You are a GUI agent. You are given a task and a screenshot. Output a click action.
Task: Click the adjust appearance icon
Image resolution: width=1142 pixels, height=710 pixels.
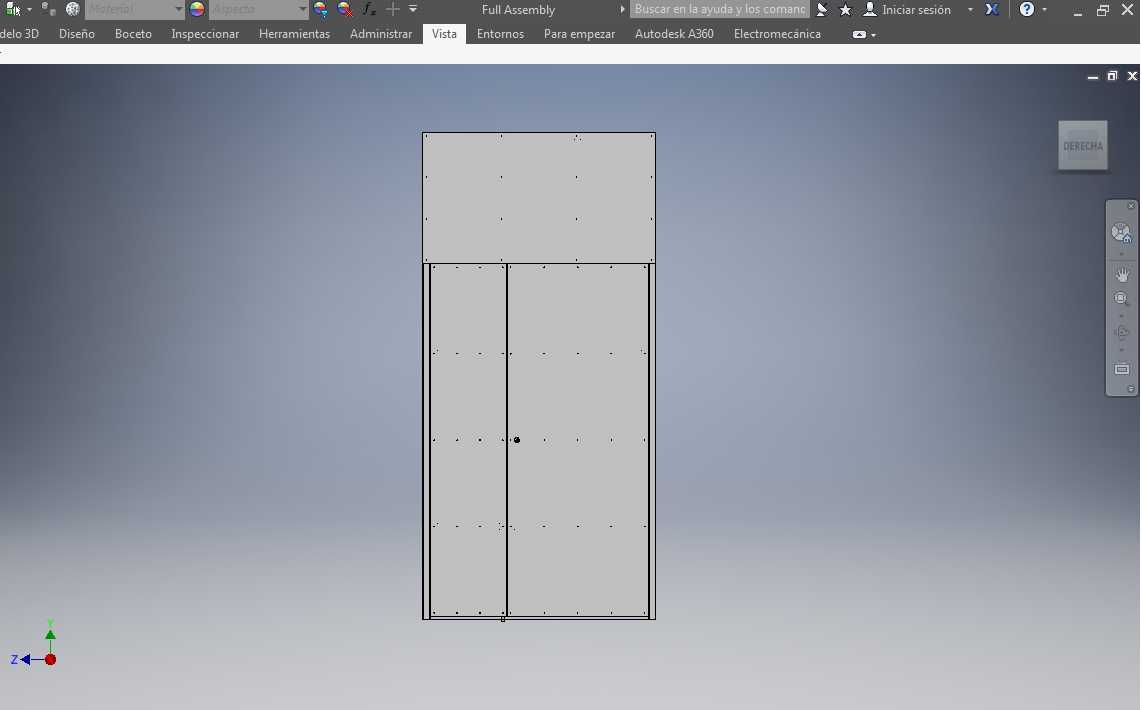[320, 9]
